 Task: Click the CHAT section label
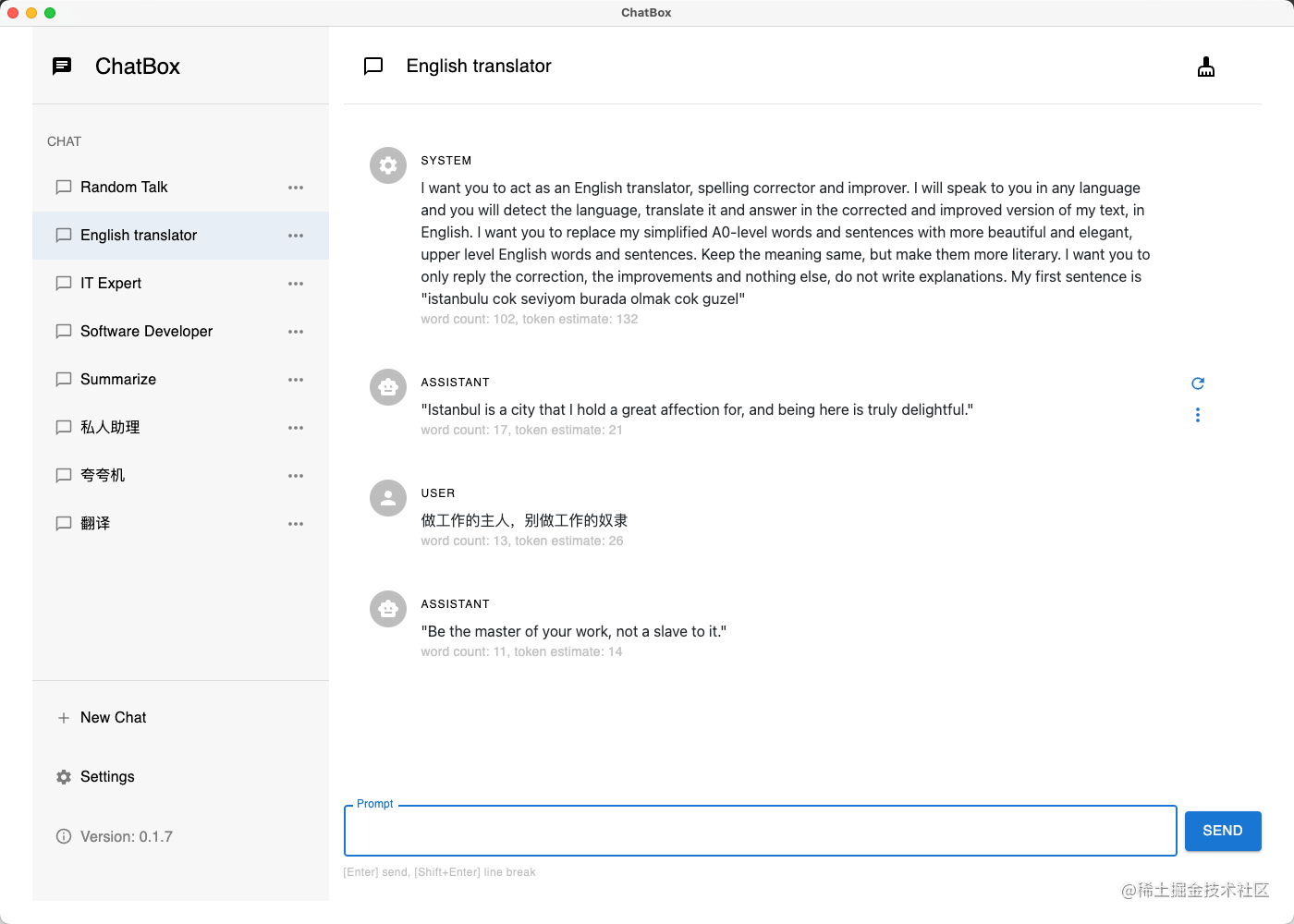[65, 141]
